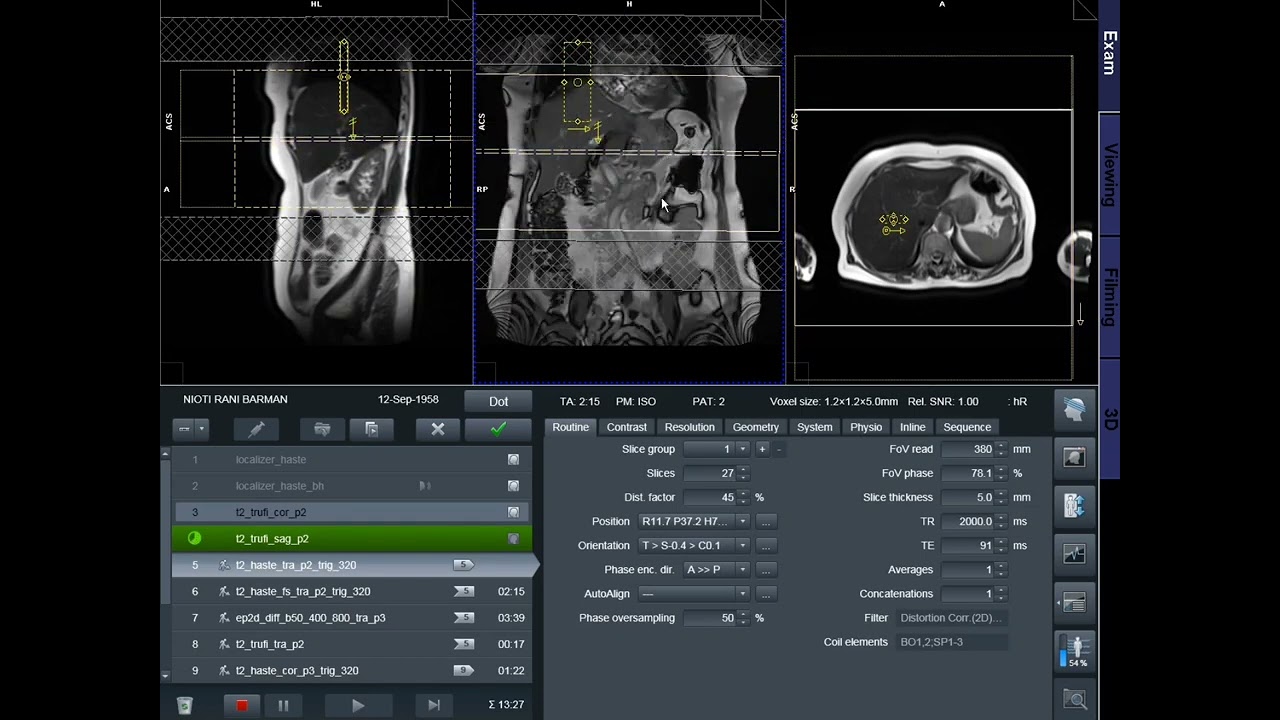This screenshot has width=1280, height=720.
Task: Pause the running measurement
Action: click(283, 705)
